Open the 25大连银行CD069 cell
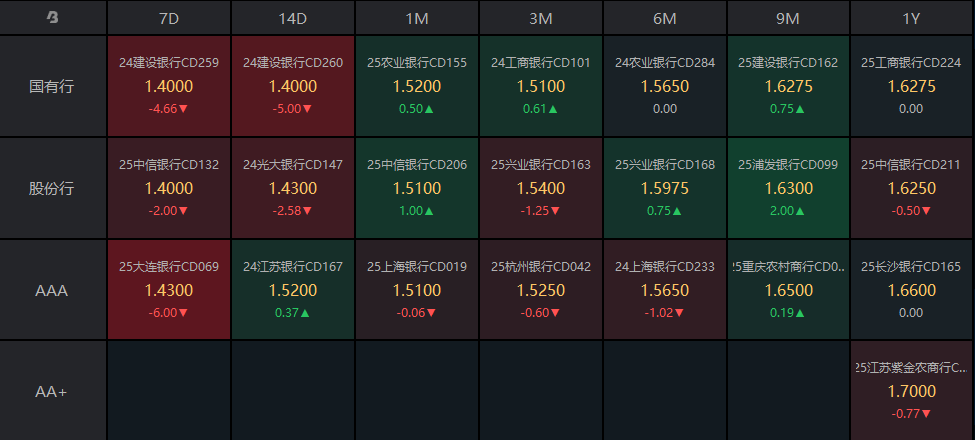Image resolution: width=975 pixels, height=440 pixels. point(169,290)
